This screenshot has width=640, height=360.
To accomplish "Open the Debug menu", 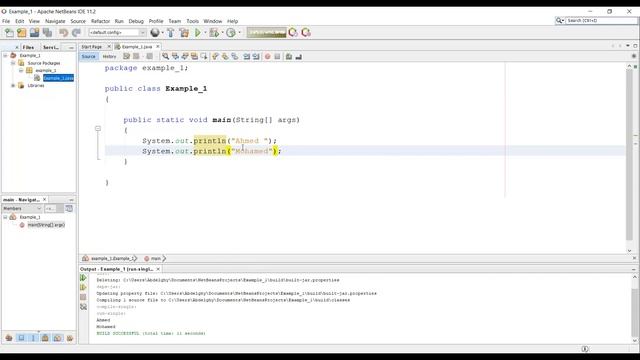I will [x=136, y=21].
